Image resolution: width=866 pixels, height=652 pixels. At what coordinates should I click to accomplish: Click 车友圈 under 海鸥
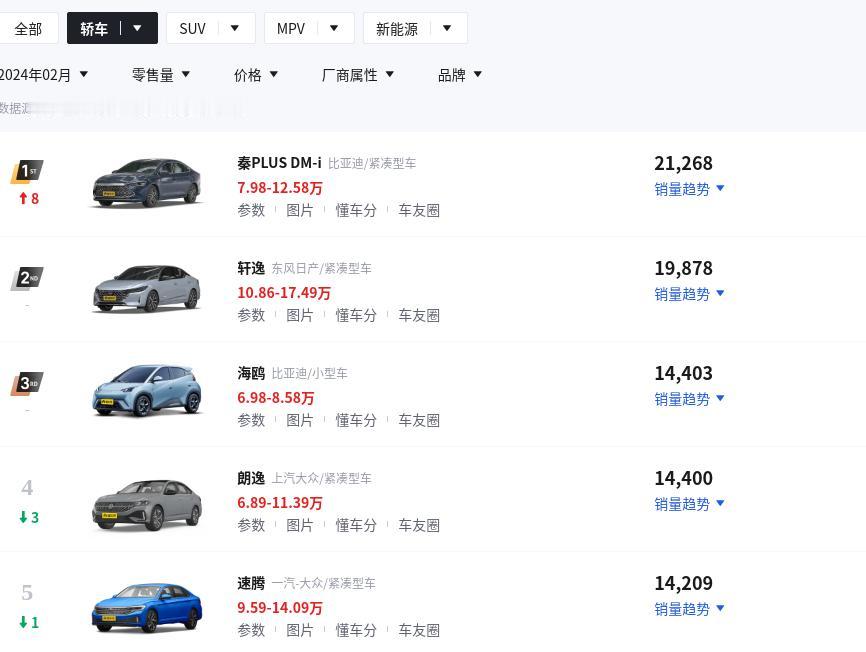[419, 420]
